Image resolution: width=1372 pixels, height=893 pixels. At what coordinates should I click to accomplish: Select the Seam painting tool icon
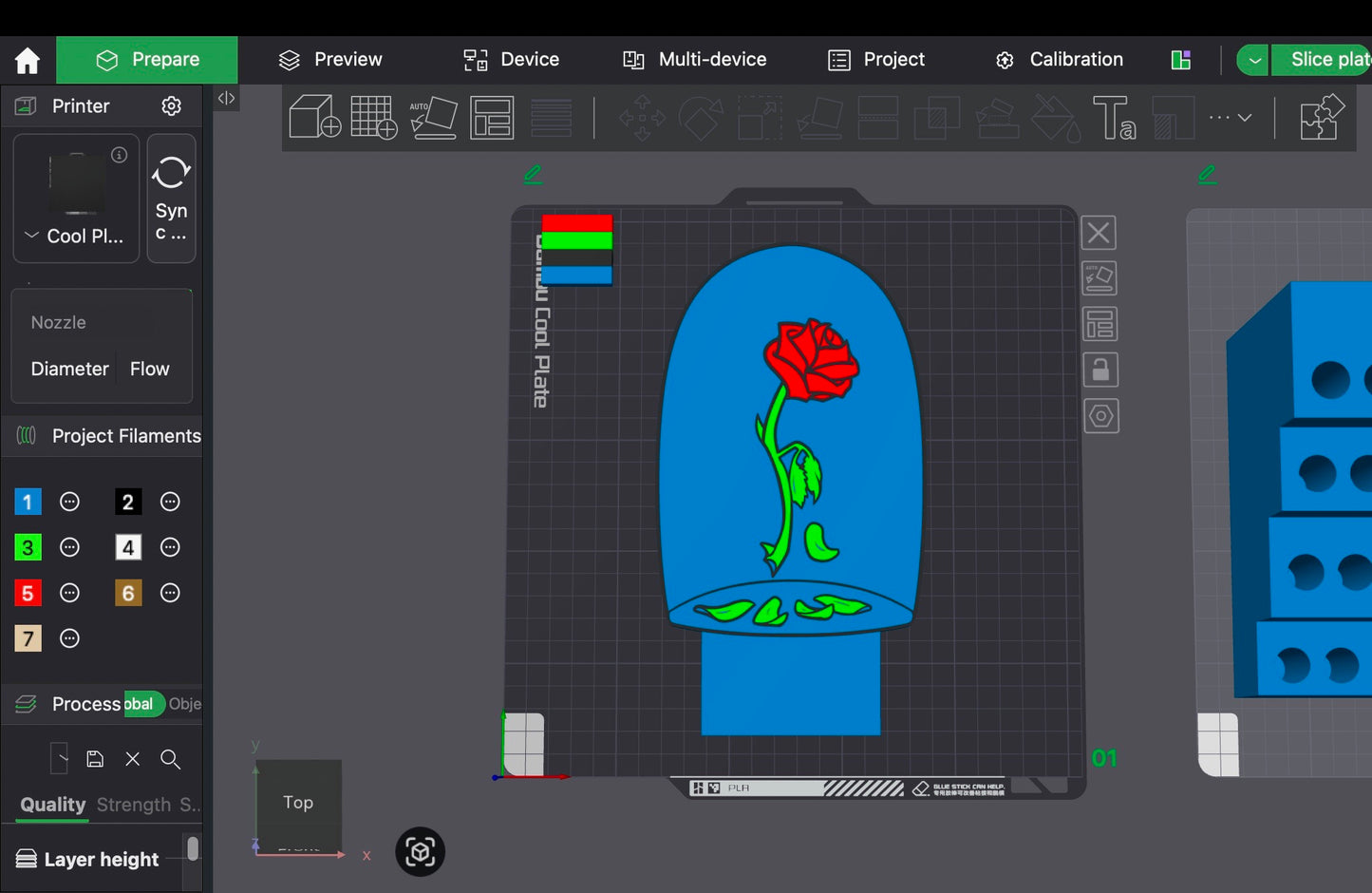[1173, 118]
